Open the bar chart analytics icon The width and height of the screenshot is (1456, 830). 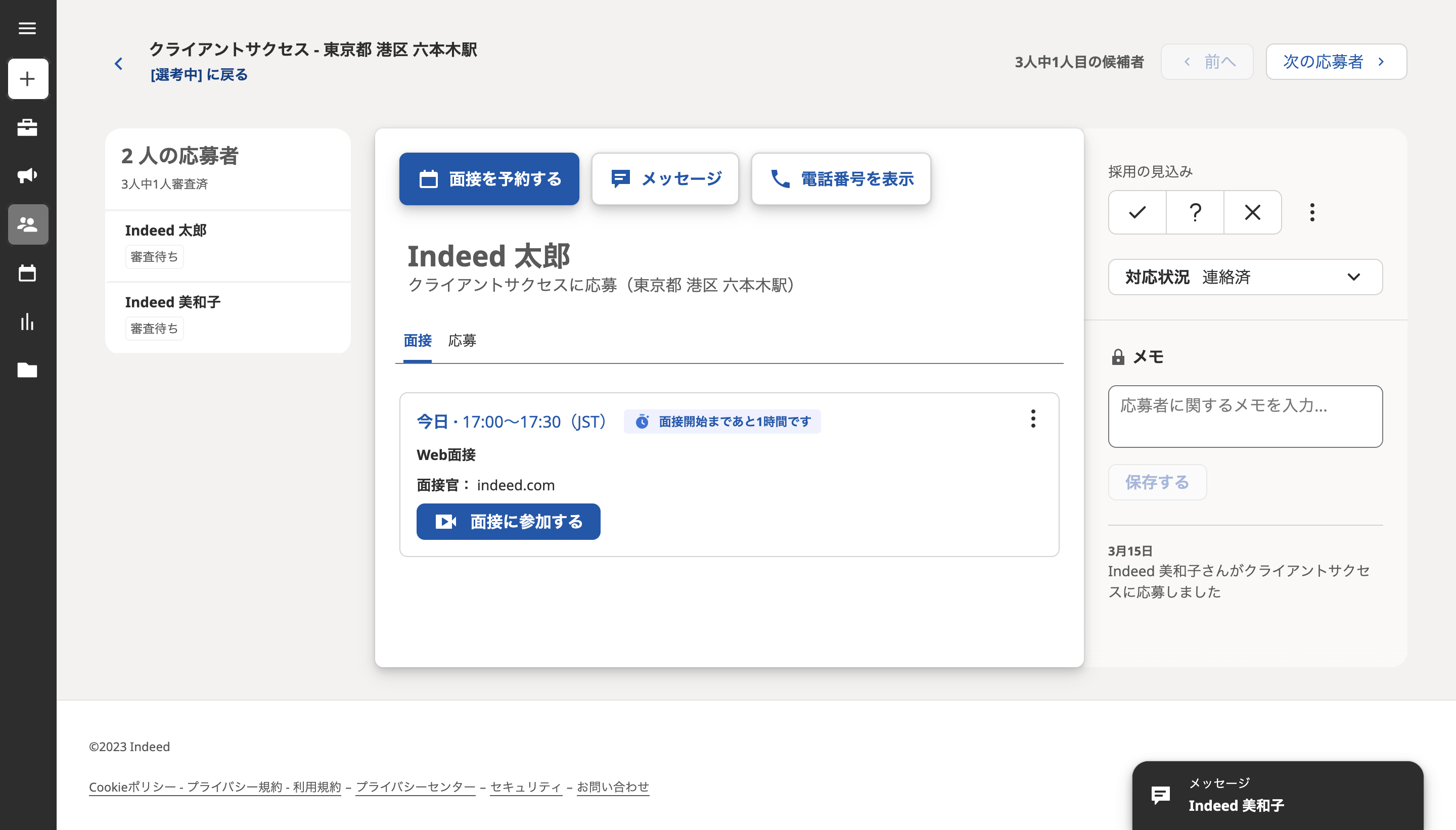click(27, 321)
